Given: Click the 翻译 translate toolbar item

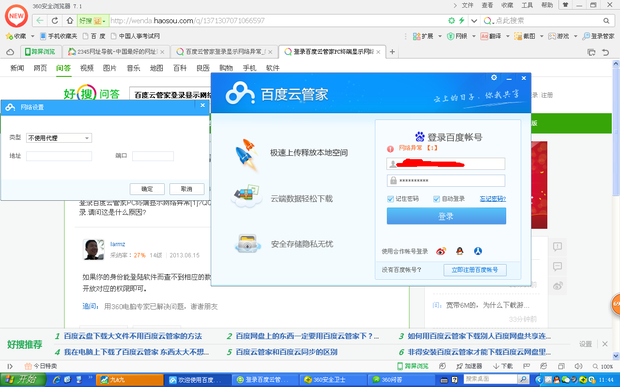Looking at the screenshot, I should click(491, 36).
